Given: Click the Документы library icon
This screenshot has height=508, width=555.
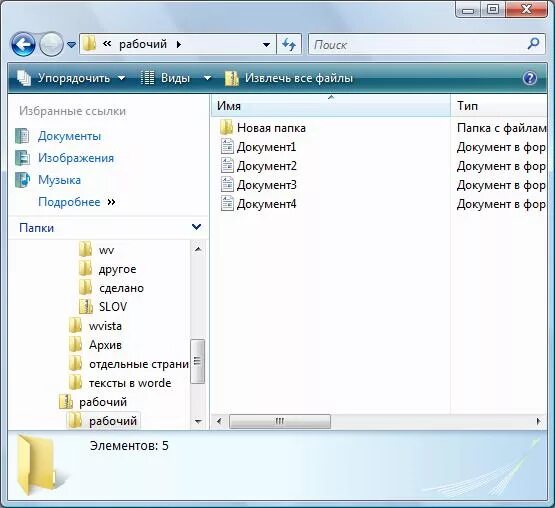Looking at the screenshot, I should tap(22, 136).
